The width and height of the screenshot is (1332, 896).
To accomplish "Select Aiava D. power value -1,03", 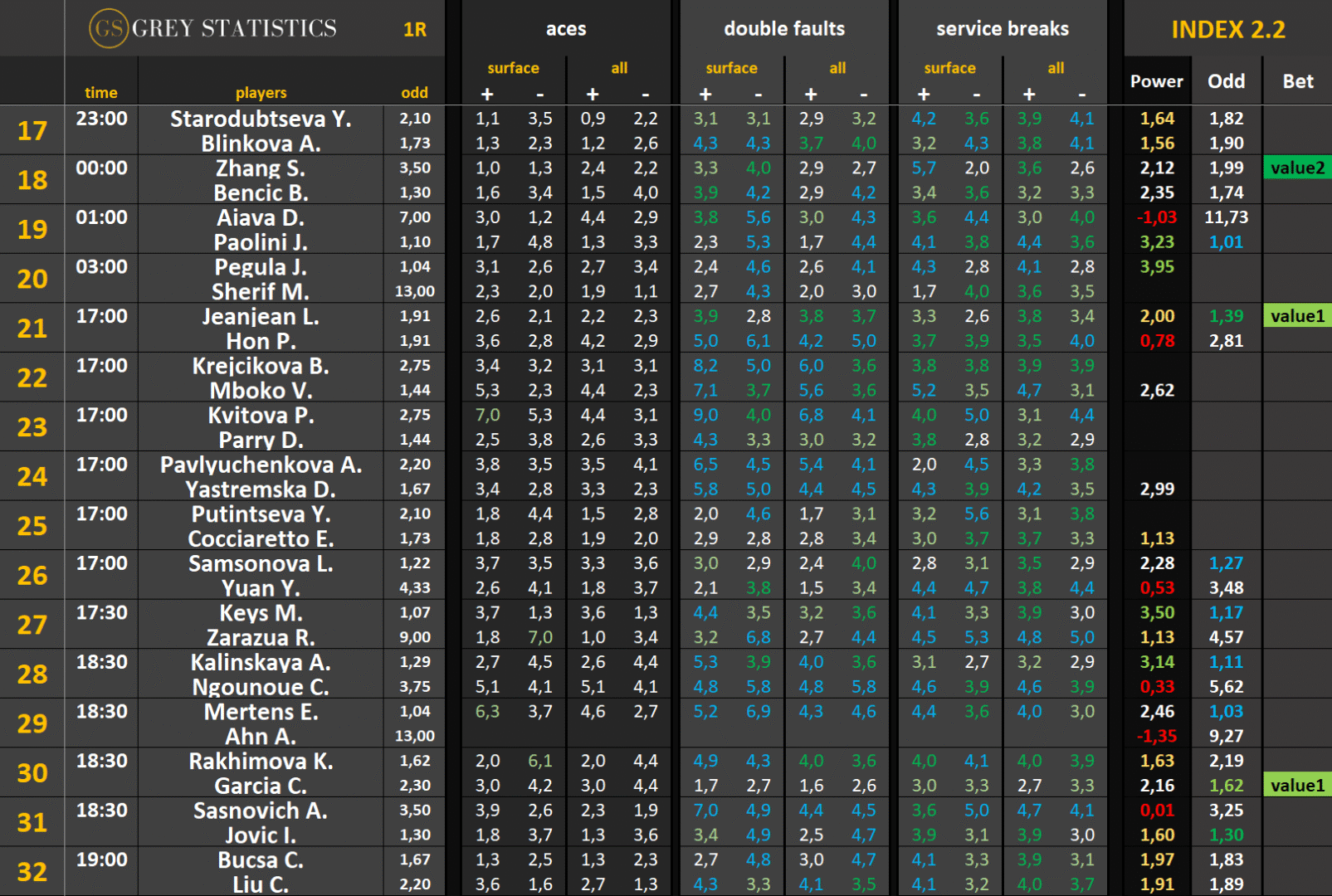I will (x=1157, y=217).
